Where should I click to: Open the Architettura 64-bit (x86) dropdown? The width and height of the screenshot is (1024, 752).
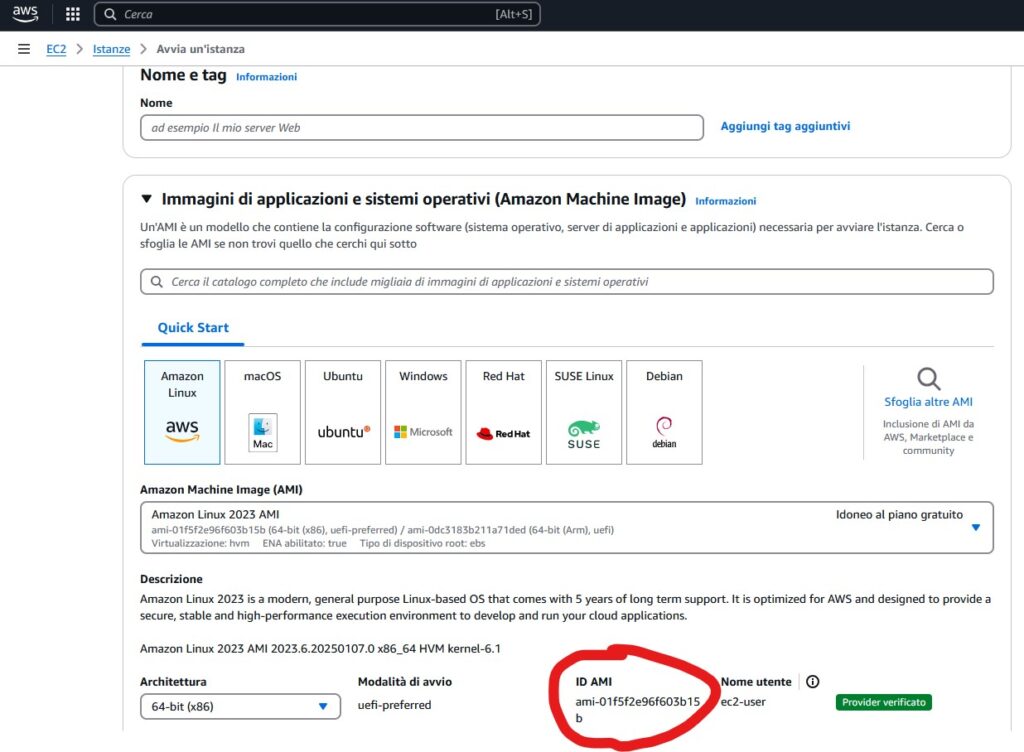[240, 706]
